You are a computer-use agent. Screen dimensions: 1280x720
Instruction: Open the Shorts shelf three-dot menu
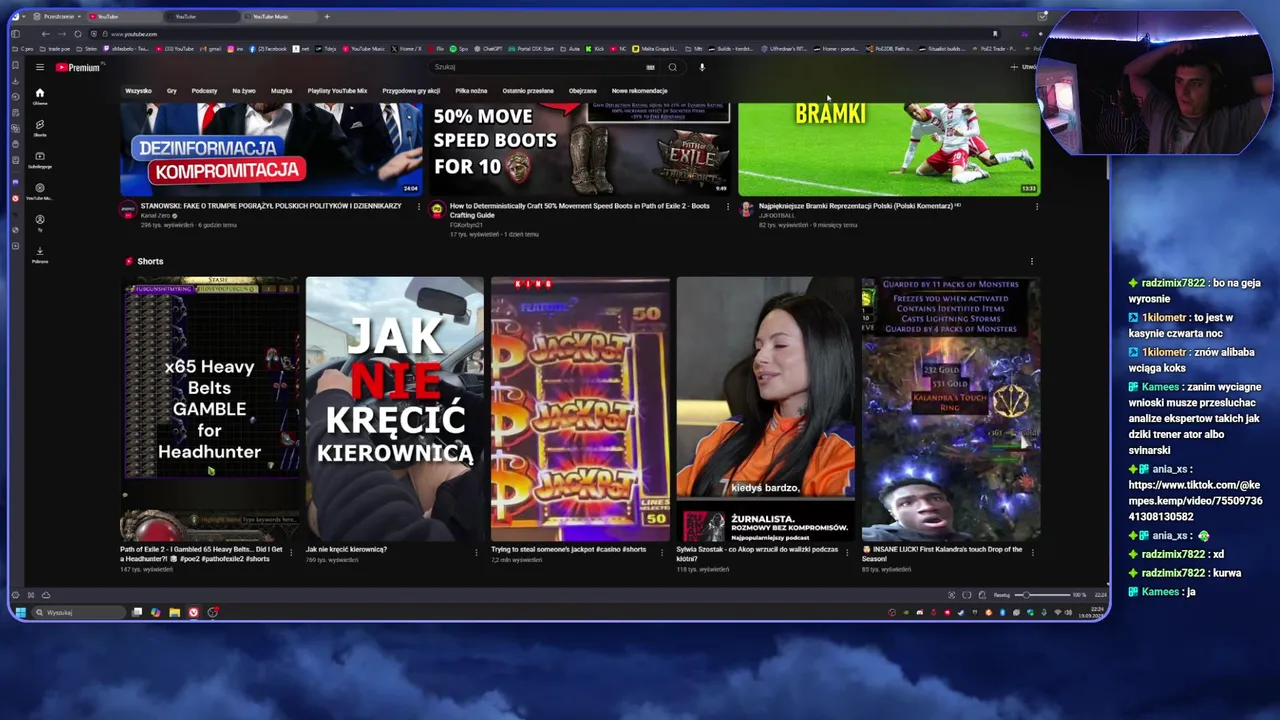[1031, 262]
